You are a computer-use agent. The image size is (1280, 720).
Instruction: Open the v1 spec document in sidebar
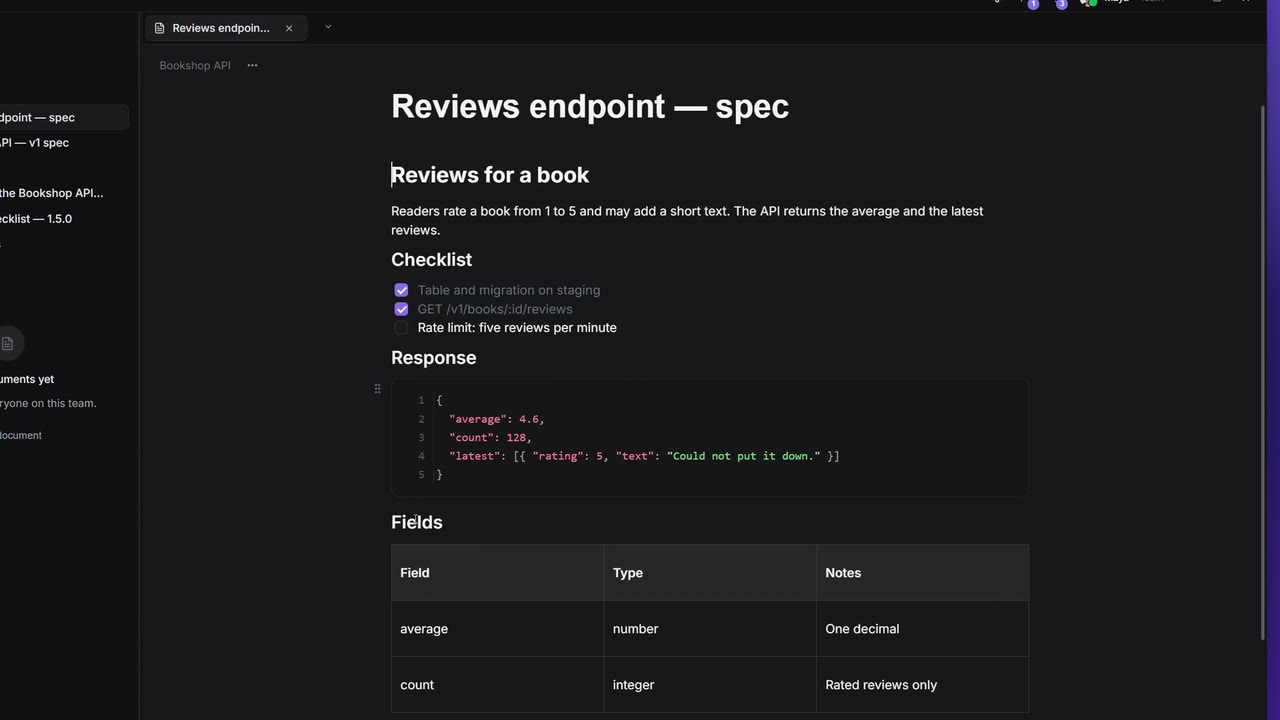tap(35, 143)
